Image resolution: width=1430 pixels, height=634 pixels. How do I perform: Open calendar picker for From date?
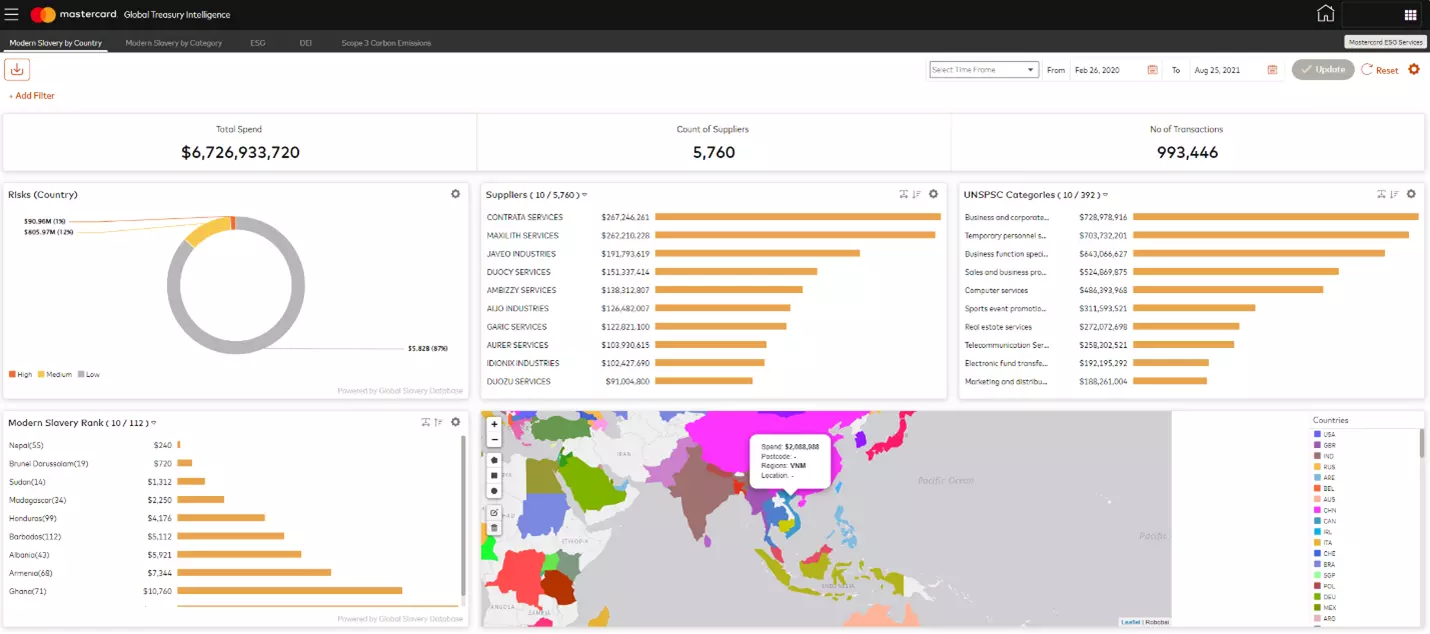tap(1152, 70)
